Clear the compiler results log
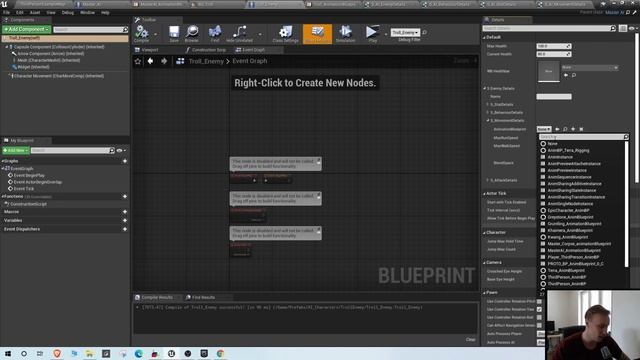This screenshot has width=640, height=360. click(x=471, y=340)
